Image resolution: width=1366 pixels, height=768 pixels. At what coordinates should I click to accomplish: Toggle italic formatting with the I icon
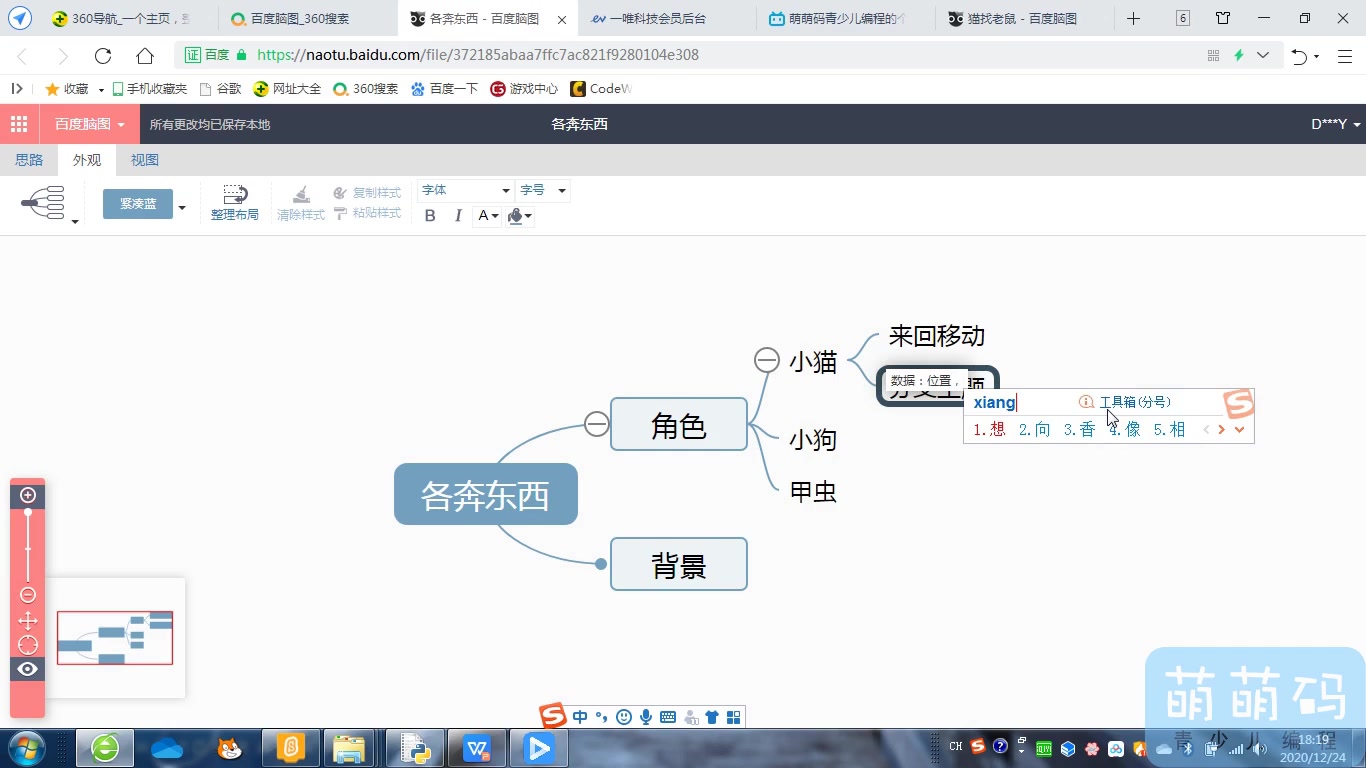point(457,216)
